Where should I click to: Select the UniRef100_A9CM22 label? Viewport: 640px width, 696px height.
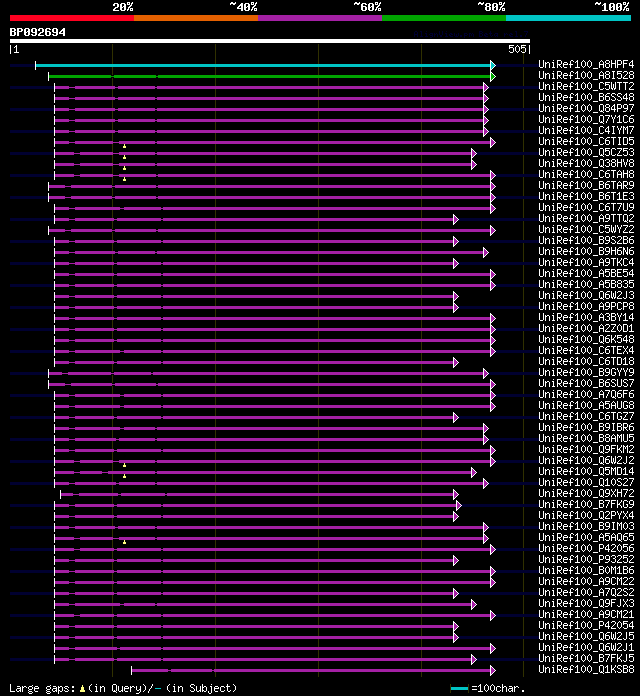(x=586, y=582)
